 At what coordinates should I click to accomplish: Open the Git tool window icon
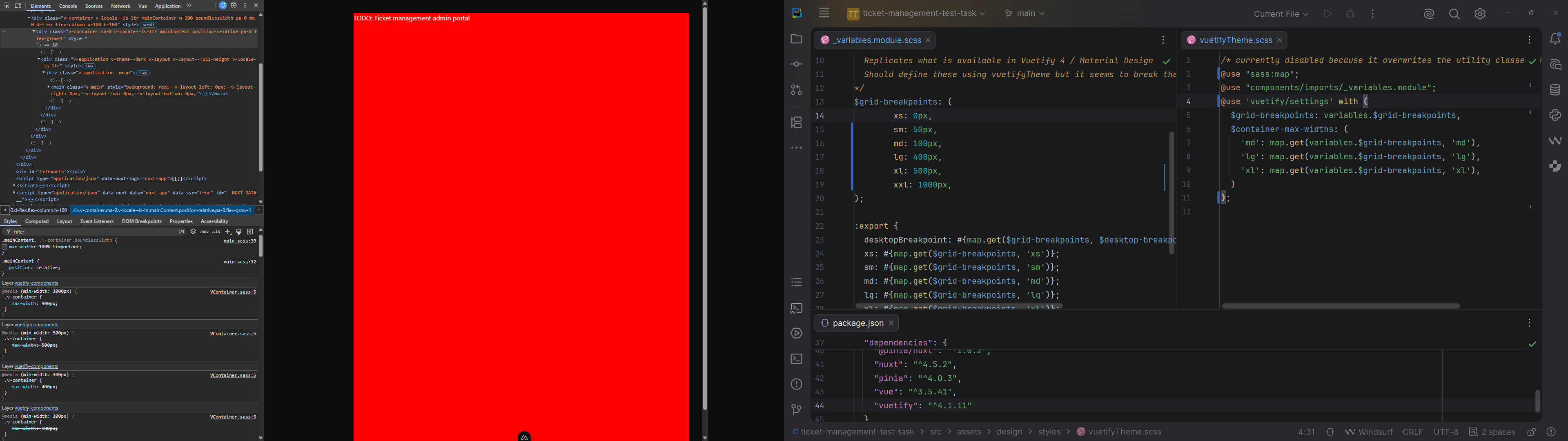(x=796, y=410)
